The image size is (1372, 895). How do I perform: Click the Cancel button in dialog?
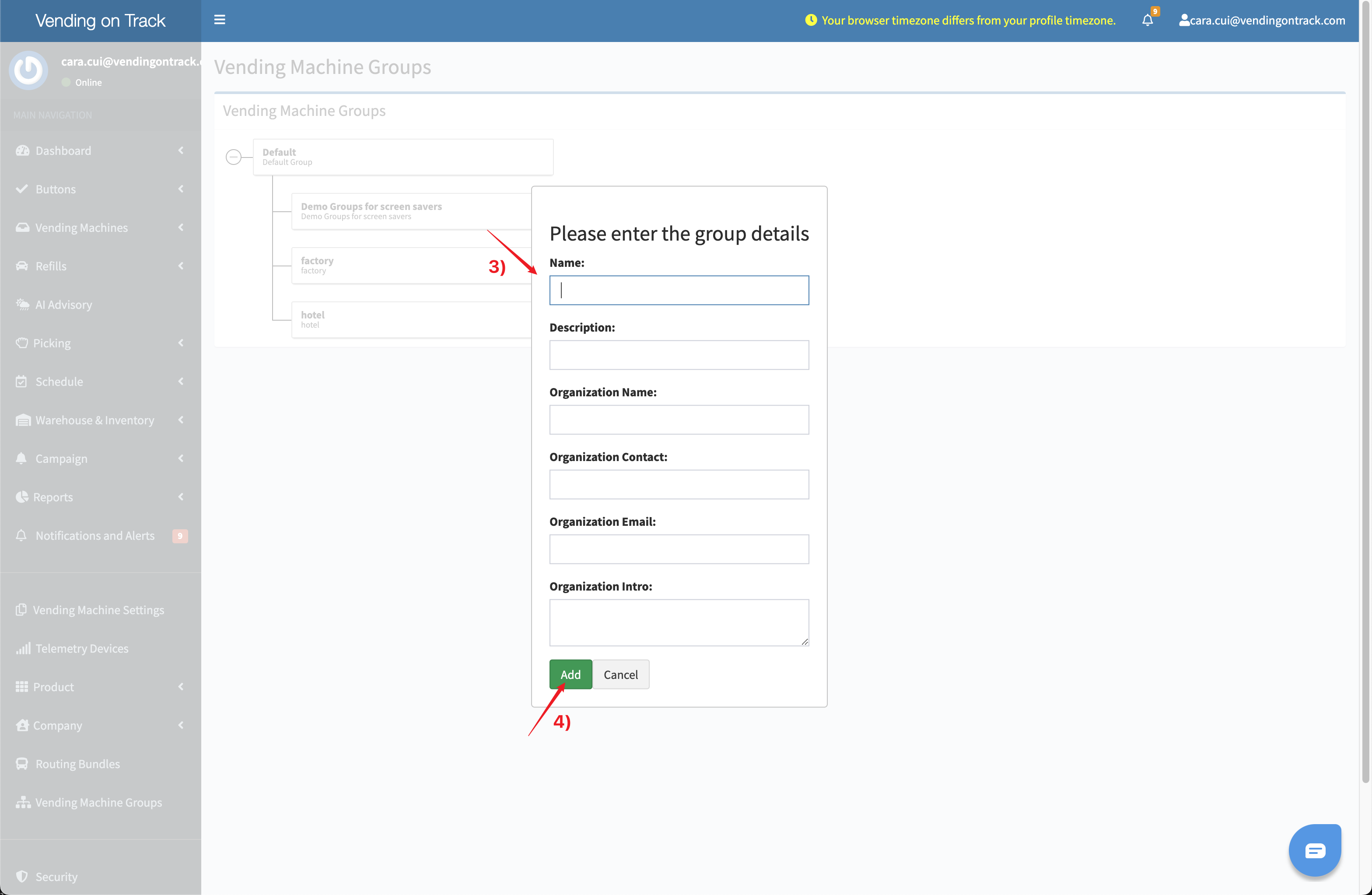pyautogui.click(x=621, y=674)
